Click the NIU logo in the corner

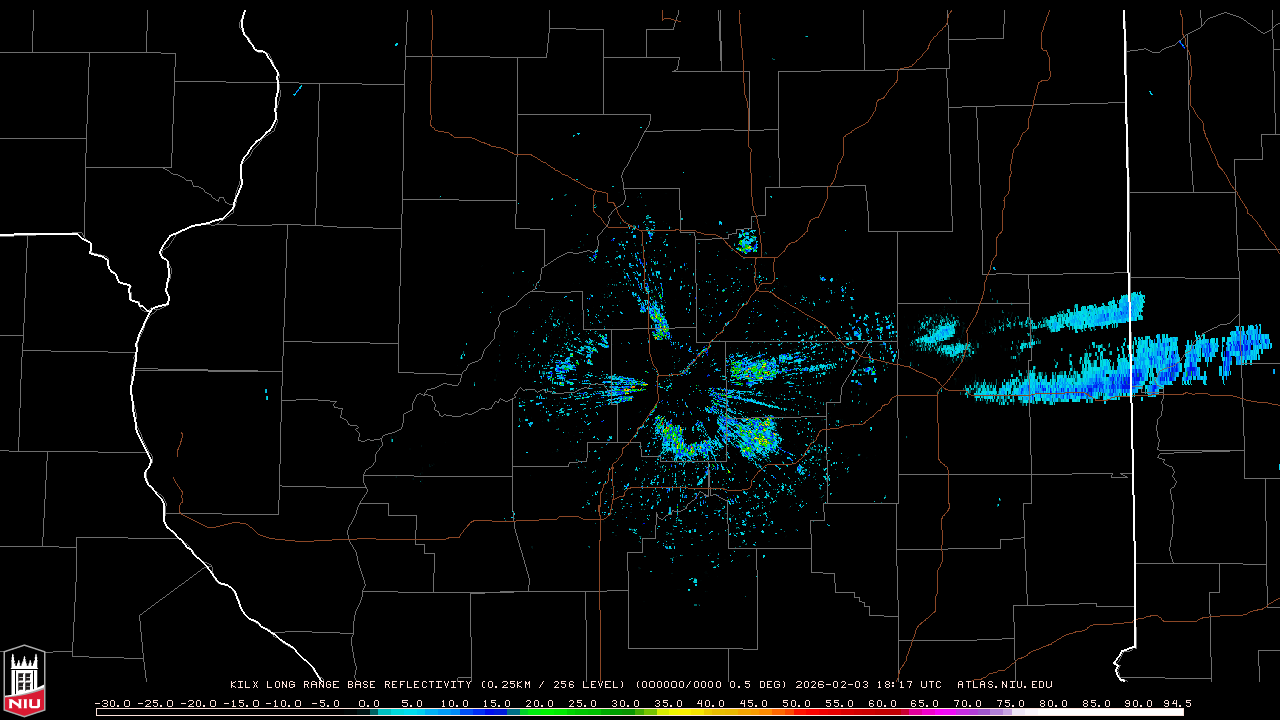coord(24,681)
